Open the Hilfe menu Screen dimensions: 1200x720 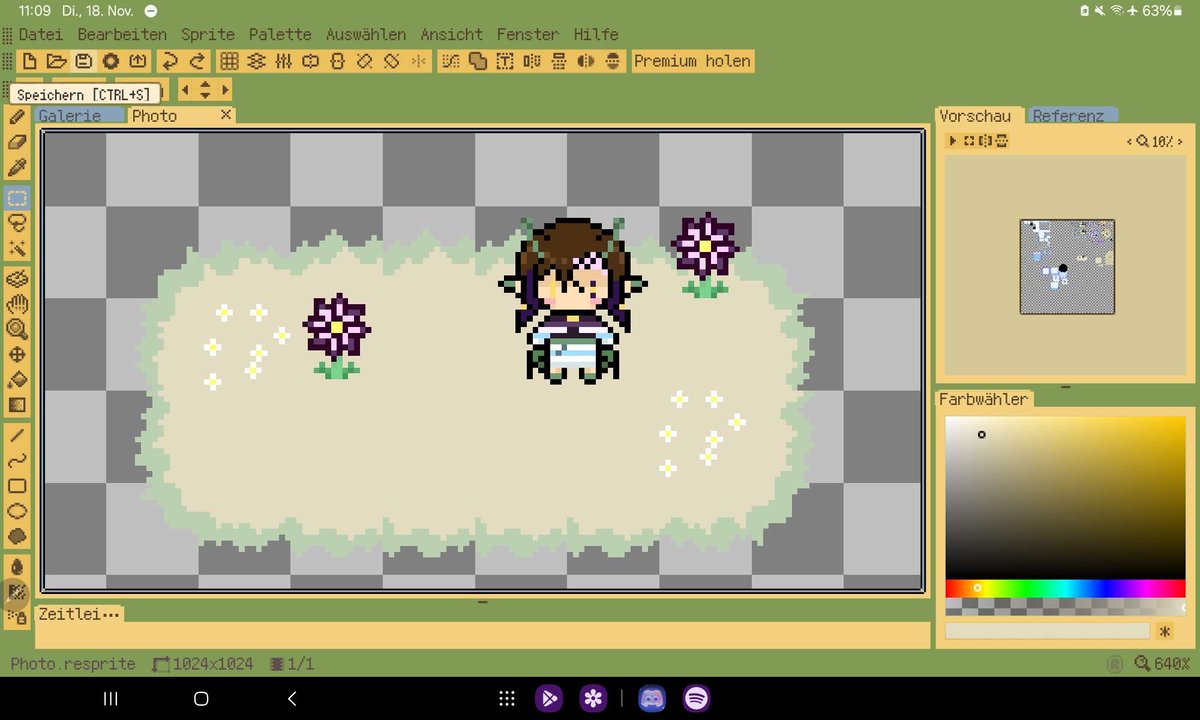(x=596, y=34)
